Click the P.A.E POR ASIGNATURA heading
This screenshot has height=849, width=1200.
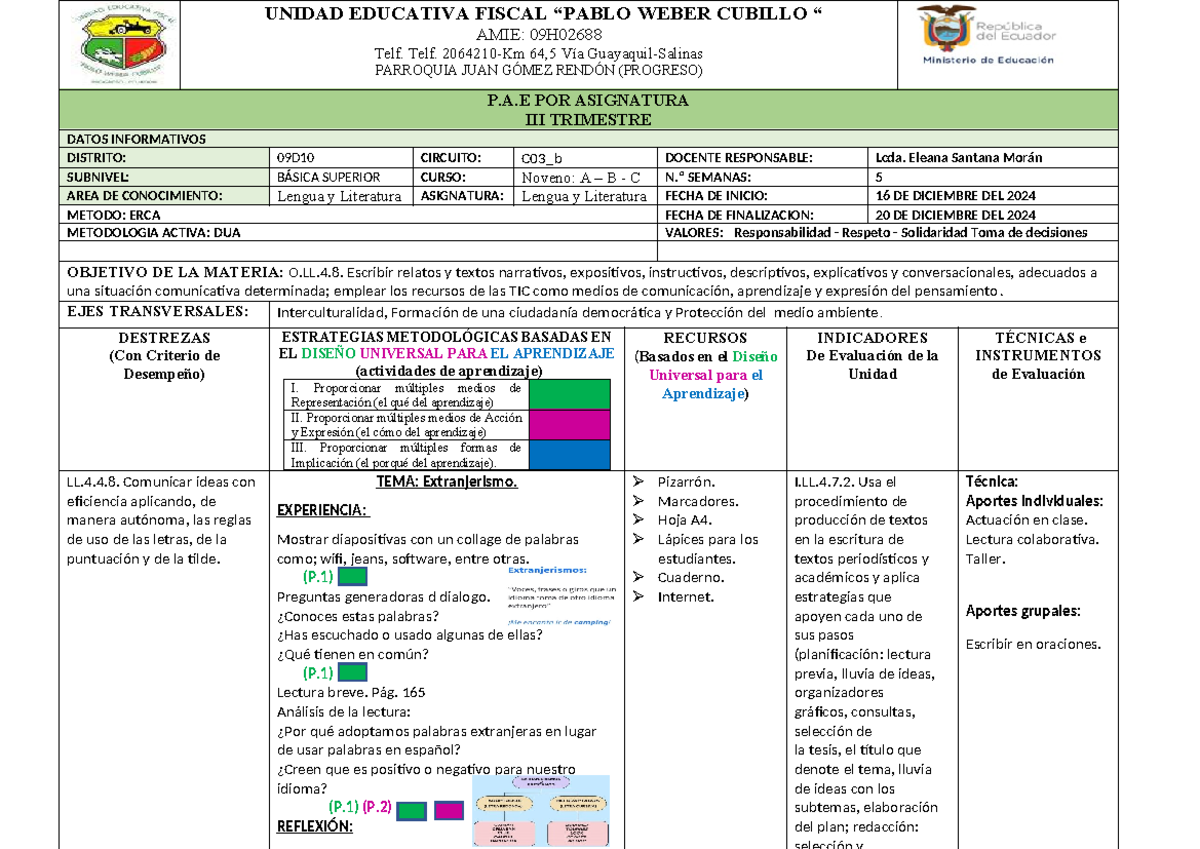click(587, 101)
